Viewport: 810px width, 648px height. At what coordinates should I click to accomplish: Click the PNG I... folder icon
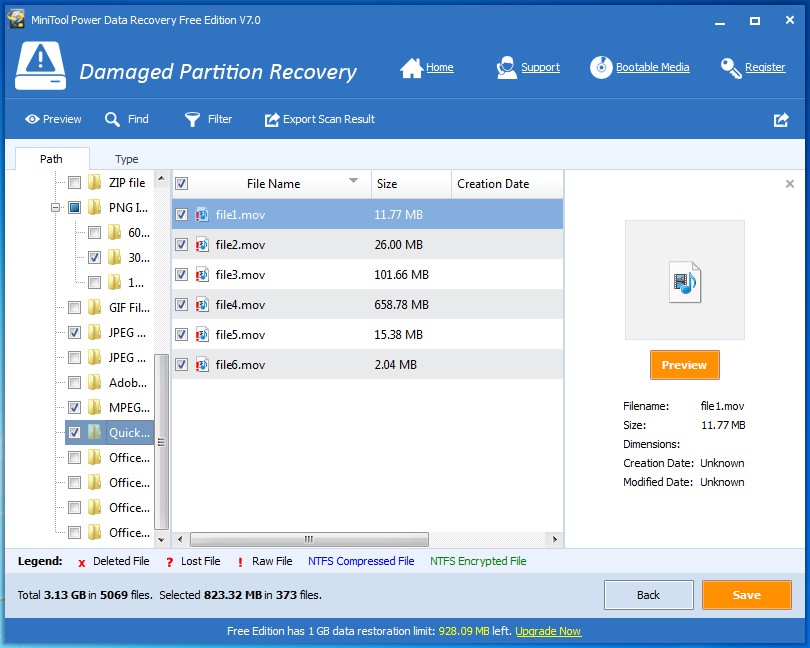(x=95, y=207)
